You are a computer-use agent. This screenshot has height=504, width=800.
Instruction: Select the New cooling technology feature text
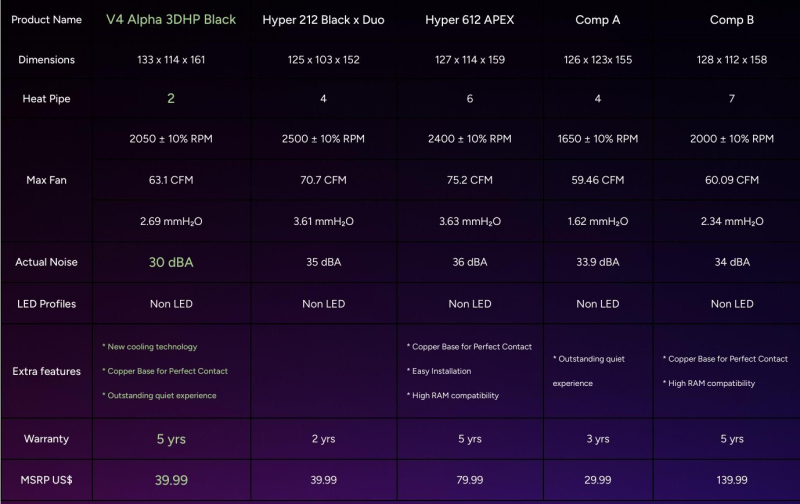click(150, 347)
